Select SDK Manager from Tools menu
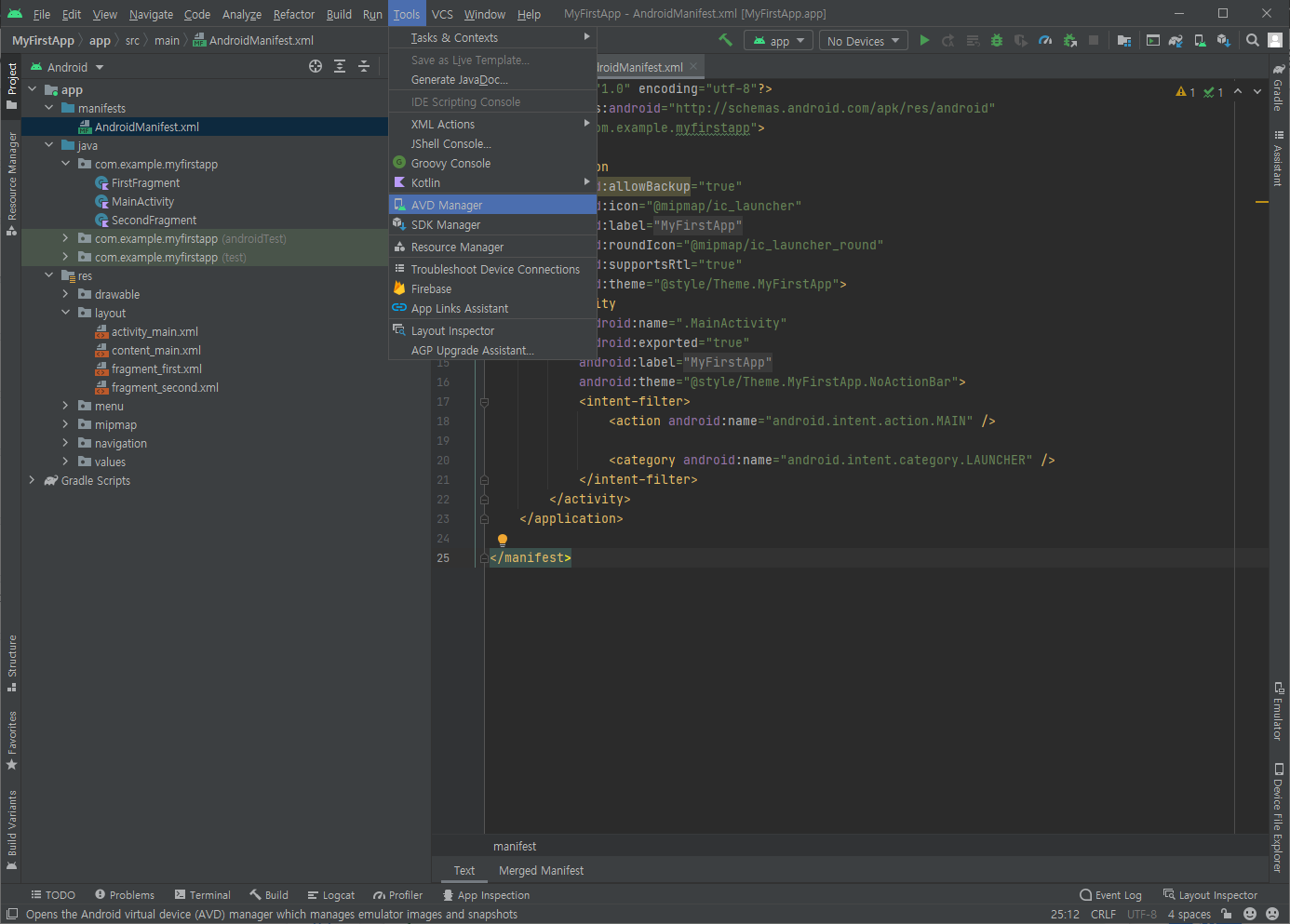 click(492, 224)
